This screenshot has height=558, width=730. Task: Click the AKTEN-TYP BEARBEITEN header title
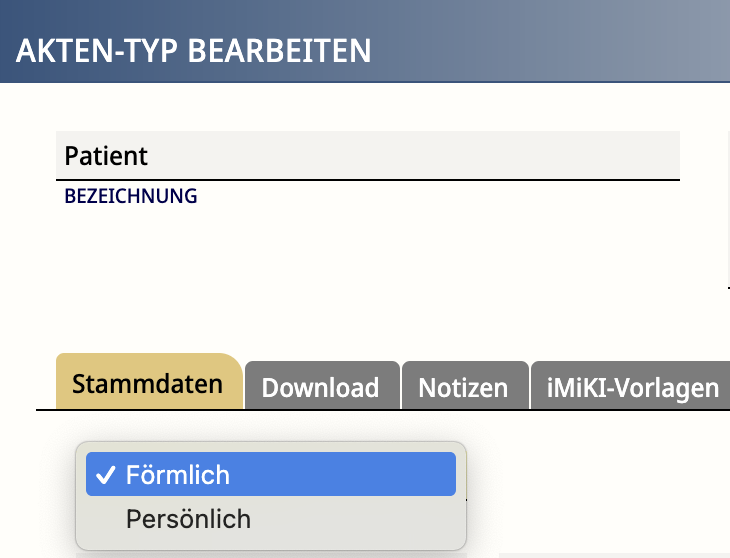(193, 49)
